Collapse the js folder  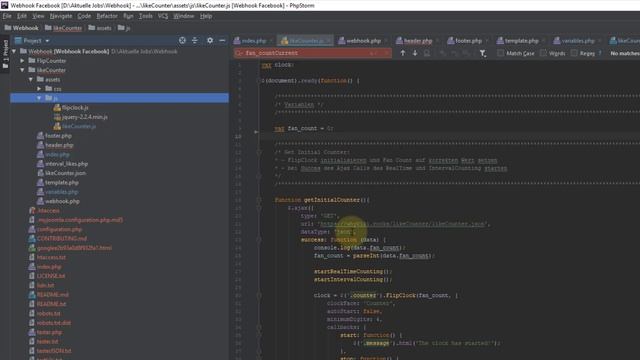(39, 98)
